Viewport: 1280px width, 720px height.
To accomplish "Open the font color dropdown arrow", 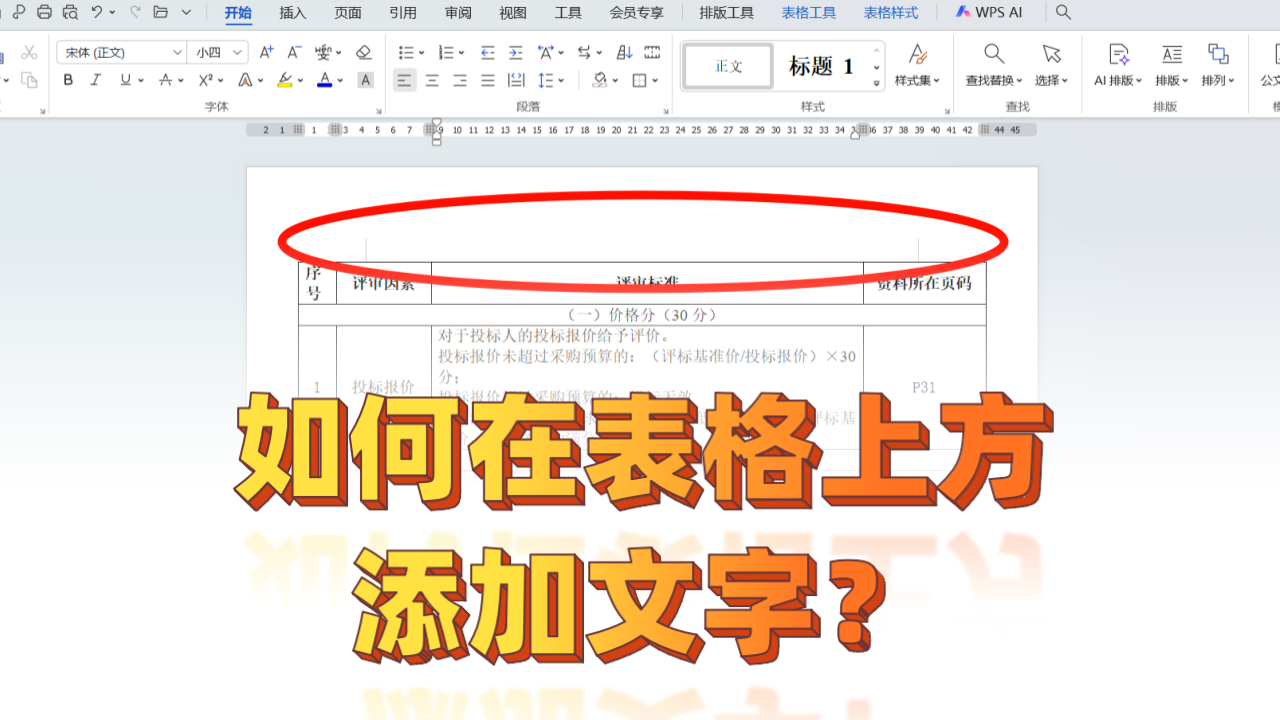I will pos(340,81).
